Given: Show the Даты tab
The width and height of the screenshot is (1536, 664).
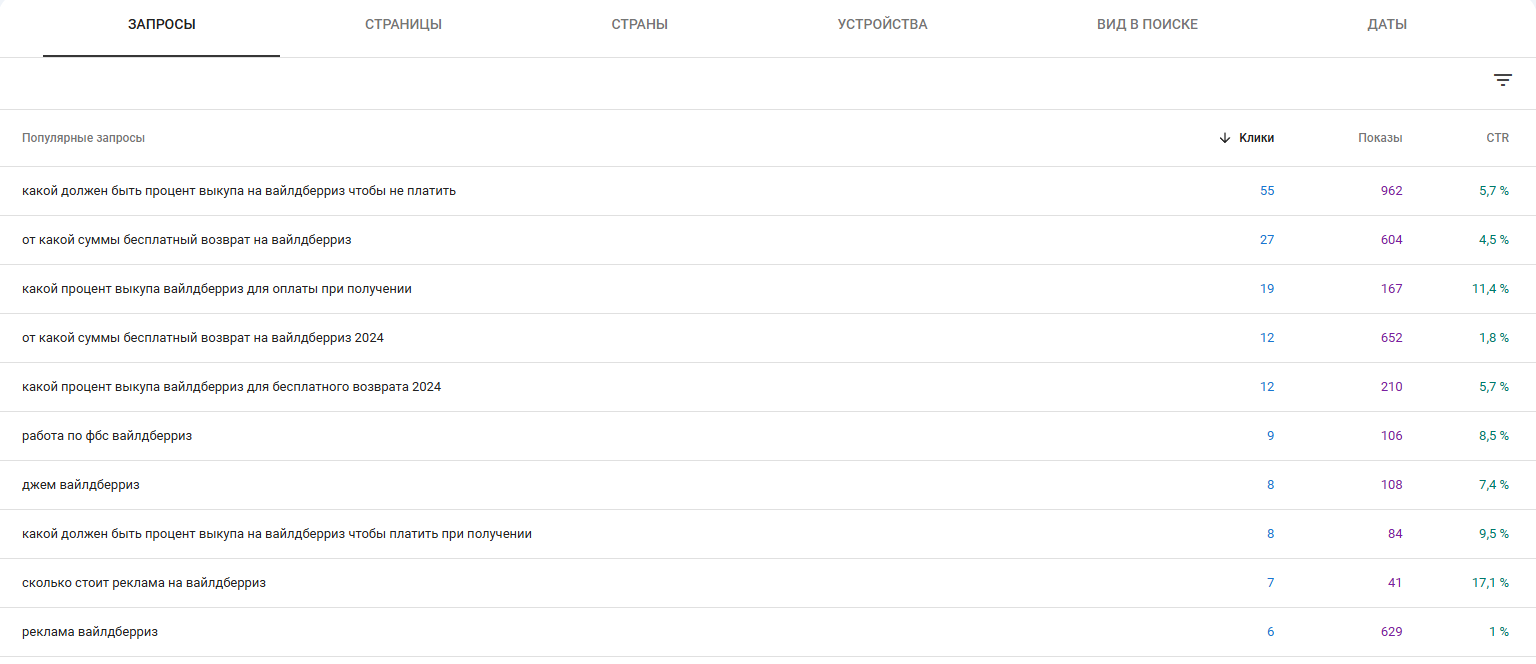Looking at the screenshot, I should pyautogui.click(x=1386, y=25).
